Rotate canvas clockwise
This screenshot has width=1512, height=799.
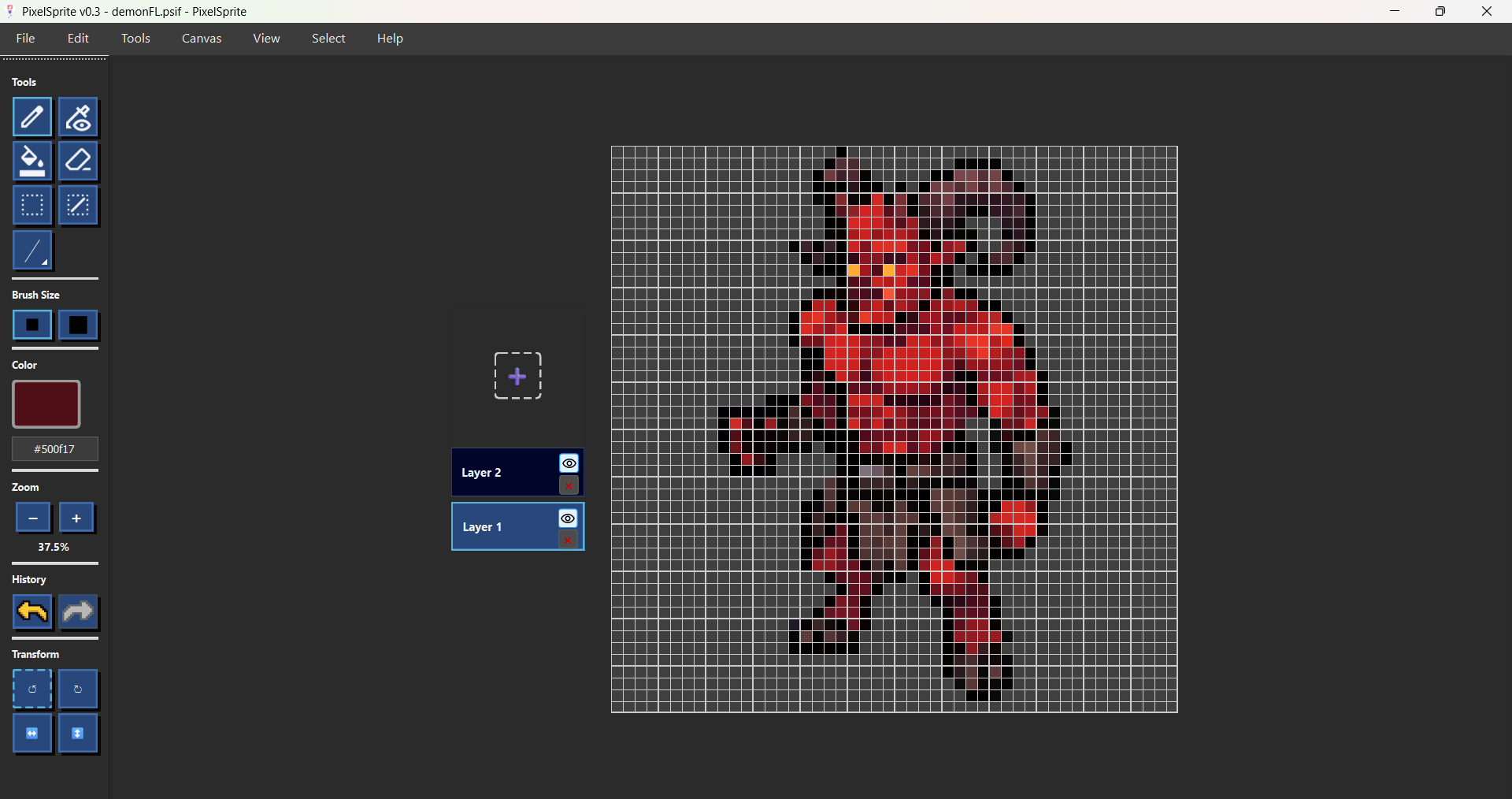pos(78,689)
